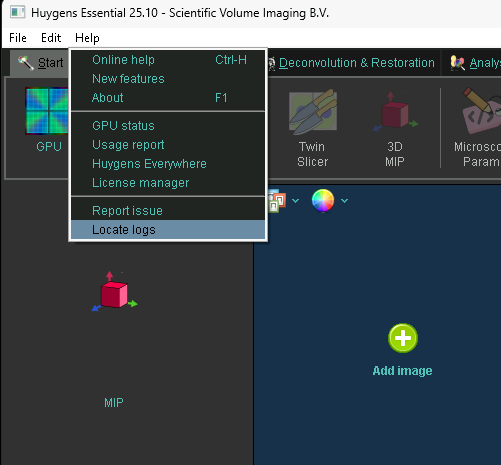
Task: Click the icon on the Analysis tab
Action: pos(457,63)
